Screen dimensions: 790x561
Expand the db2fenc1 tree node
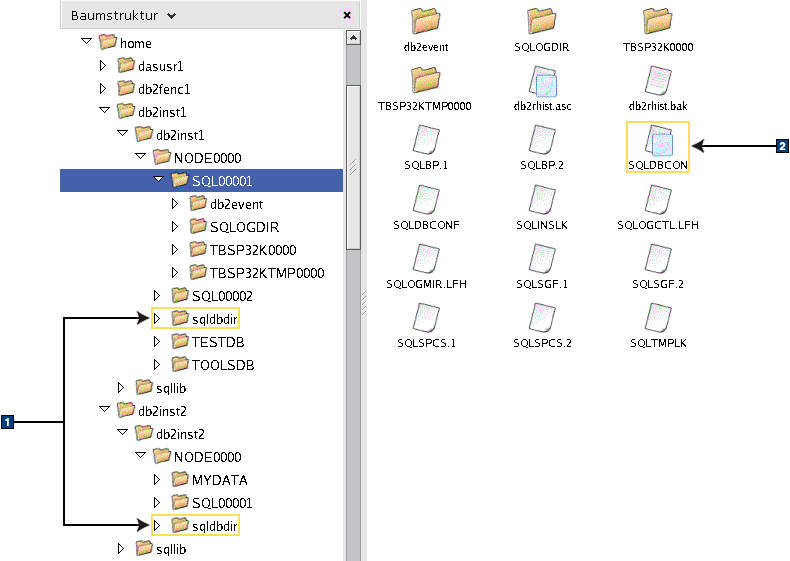click(x=103, y=89)
